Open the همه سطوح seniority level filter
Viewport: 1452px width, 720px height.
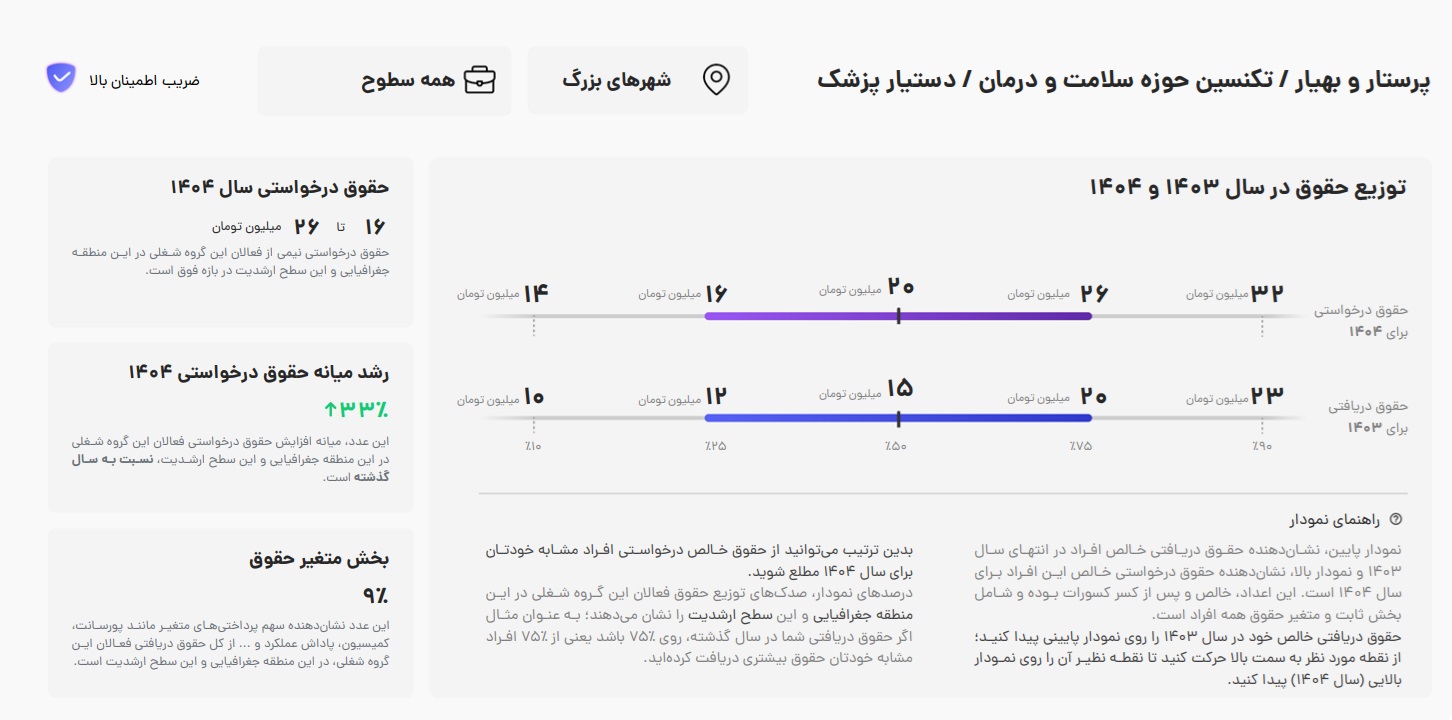pyautogui.click(x=384, y=81)
